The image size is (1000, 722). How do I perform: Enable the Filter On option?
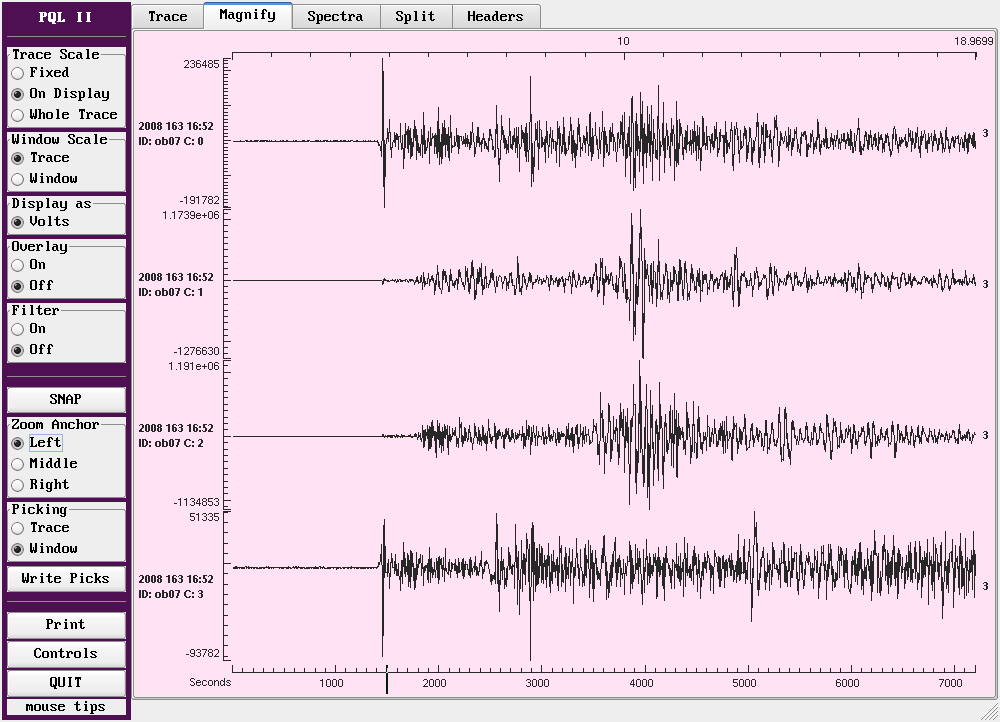click(x=18, y=329)
